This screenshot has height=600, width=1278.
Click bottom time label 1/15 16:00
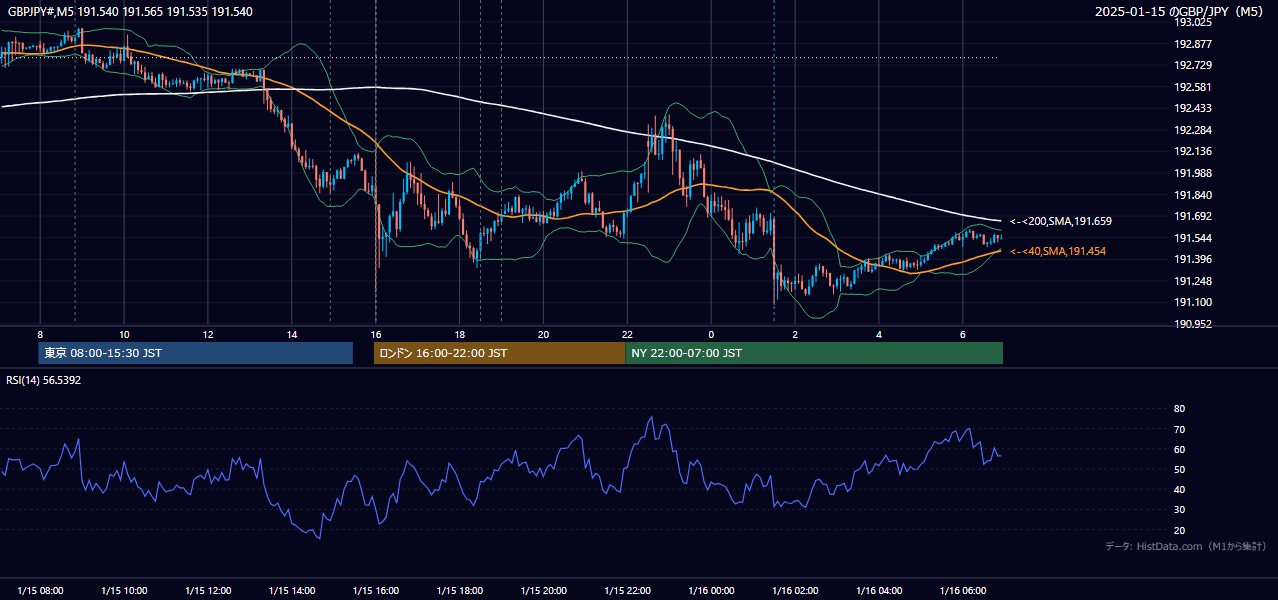[376, 591]
